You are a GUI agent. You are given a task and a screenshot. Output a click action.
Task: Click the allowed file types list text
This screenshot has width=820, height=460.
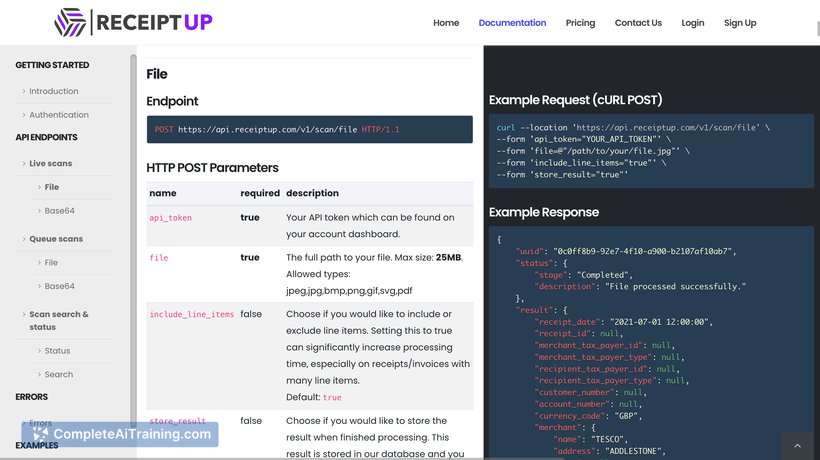[349, 291]
